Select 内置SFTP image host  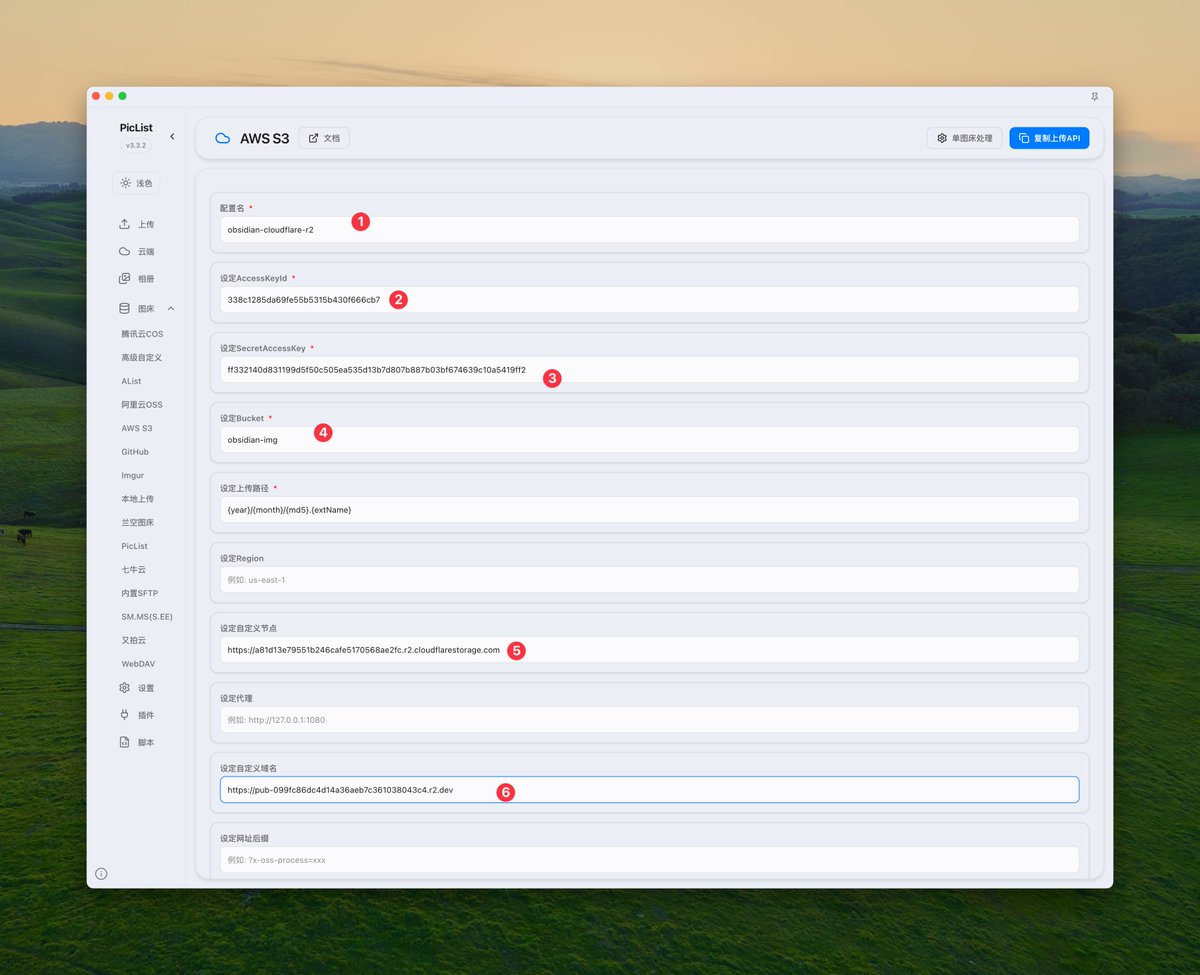(140, 593)
